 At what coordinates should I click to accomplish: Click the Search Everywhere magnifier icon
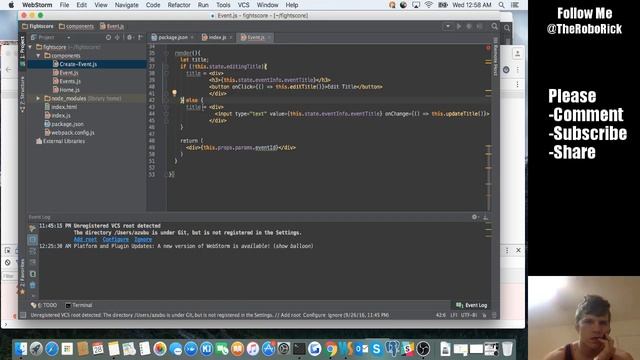click(x=494, y=26)
